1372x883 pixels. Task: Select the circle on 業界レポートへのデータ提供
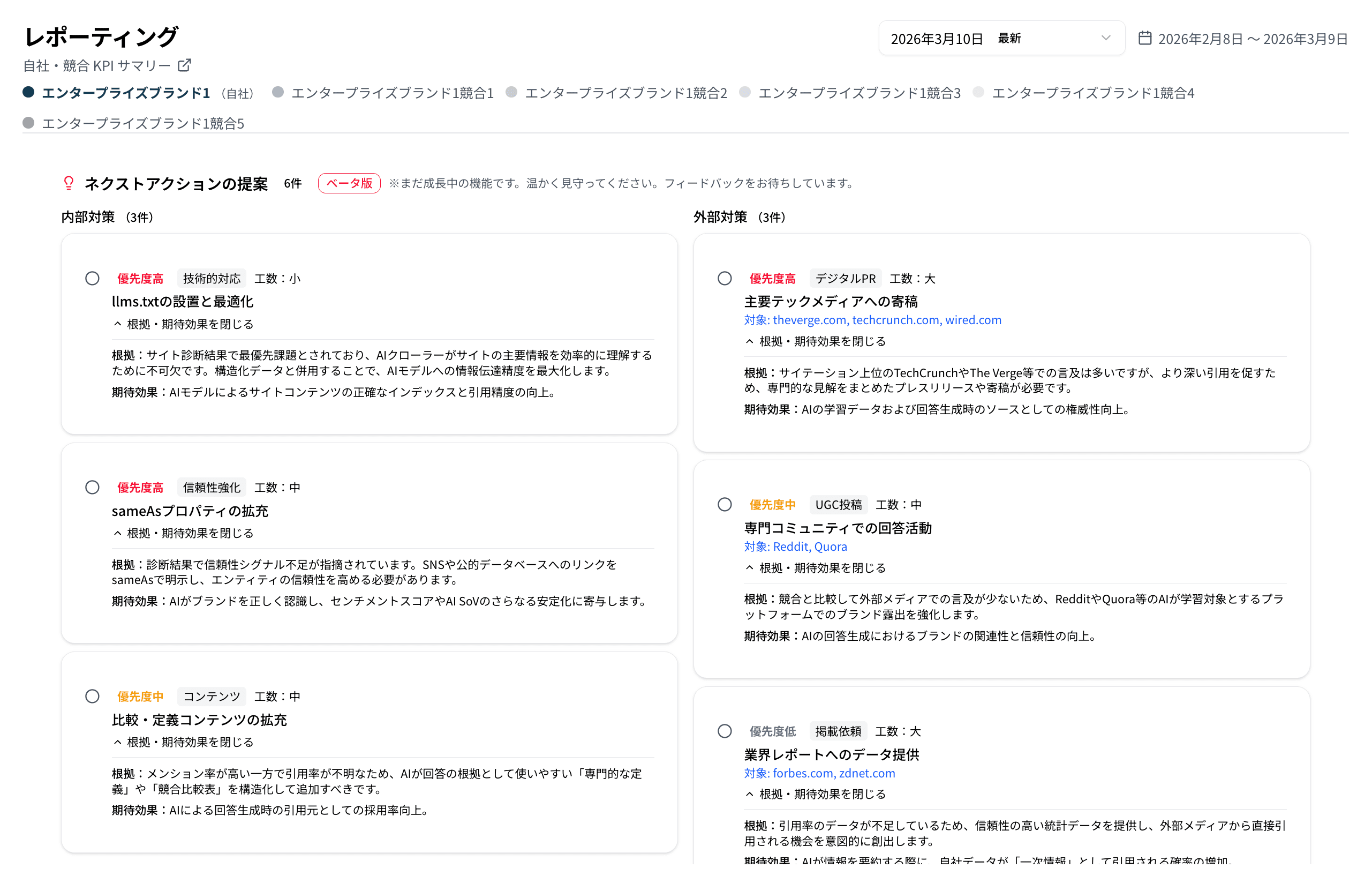point(725,731)
